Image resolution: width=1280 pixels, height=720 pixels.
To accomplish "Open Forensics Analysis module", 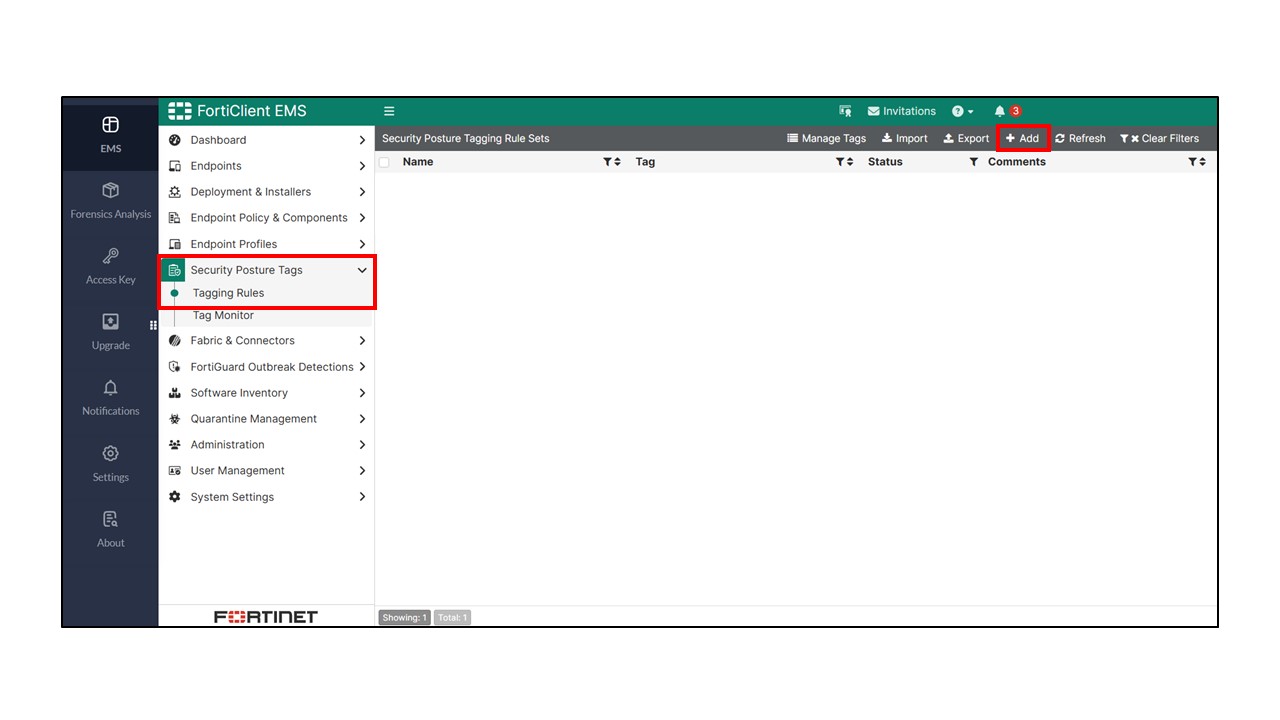I will (110, 200).
